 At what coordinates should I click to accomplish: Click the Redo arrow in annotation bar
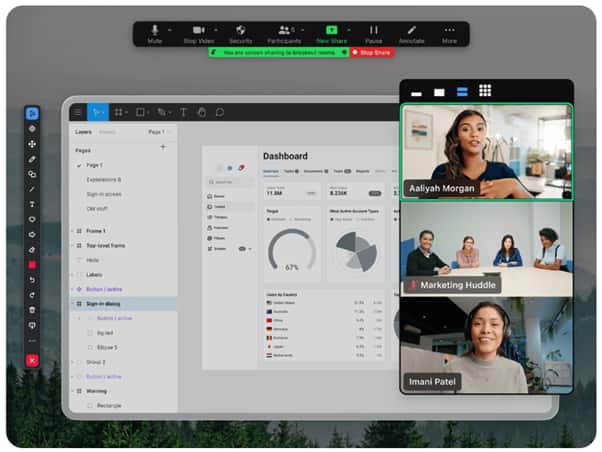click(x=32, y=295)
